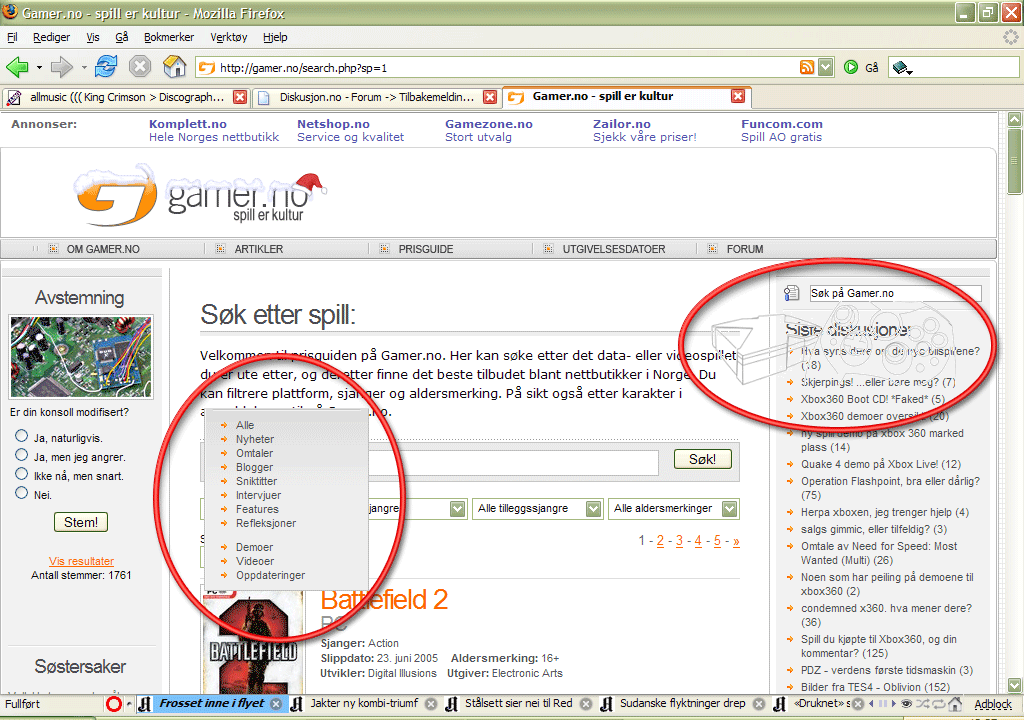The width and height of the screenshot is (1024, 720).
Task: Click the Stop loading icon
Action: point(140,67)
